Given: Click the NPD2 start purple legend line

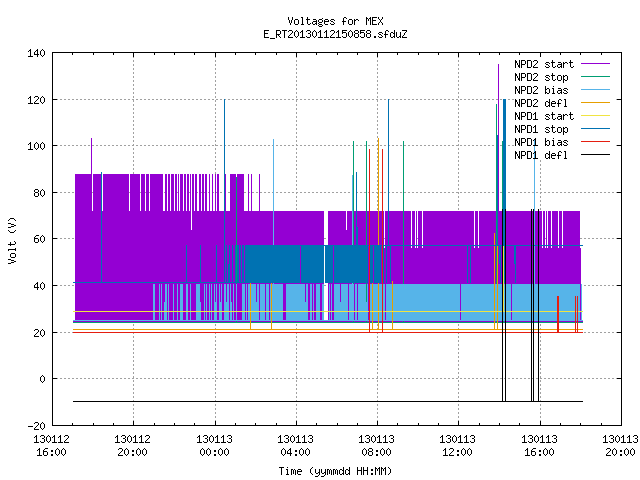Looking at the screenshot, I should tap(595, 64).
